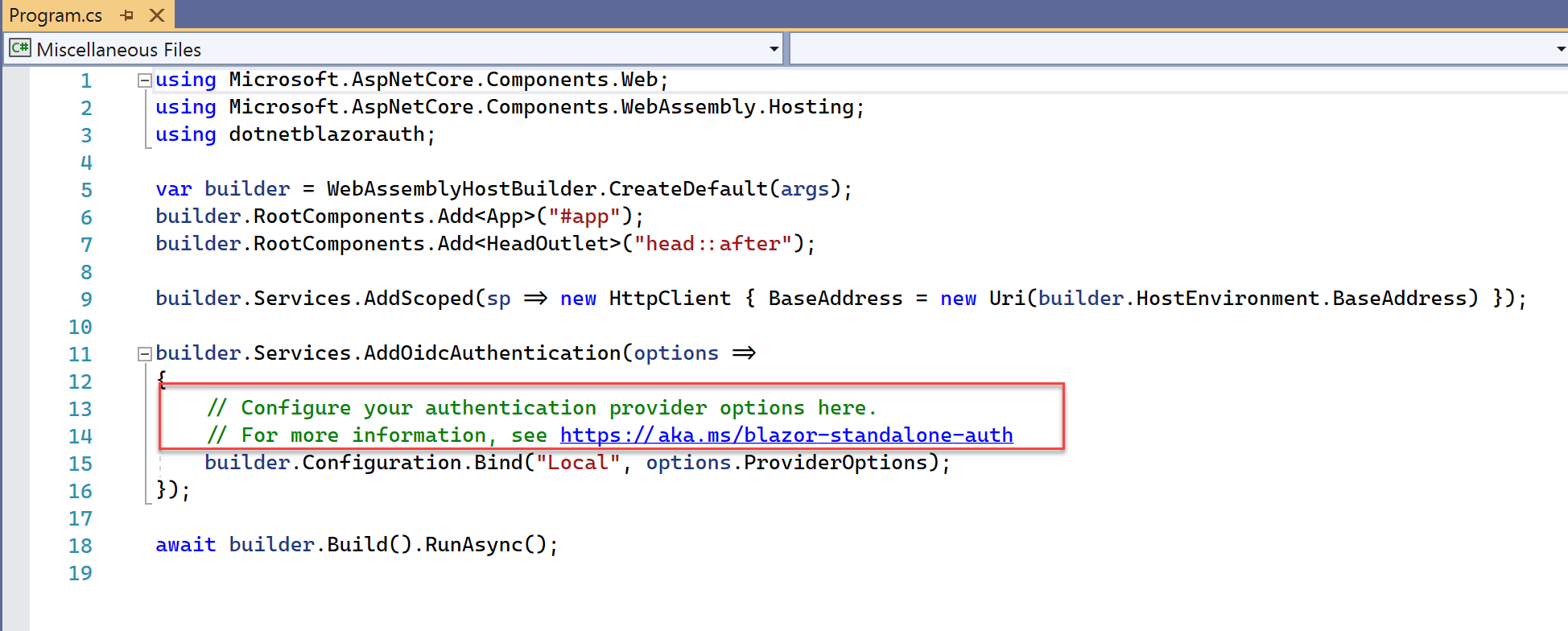Viewport: 1568px width, 631px height.
Task: Open the Miscellaneous Files project dropdown
Action: click(x=774, y=49)
